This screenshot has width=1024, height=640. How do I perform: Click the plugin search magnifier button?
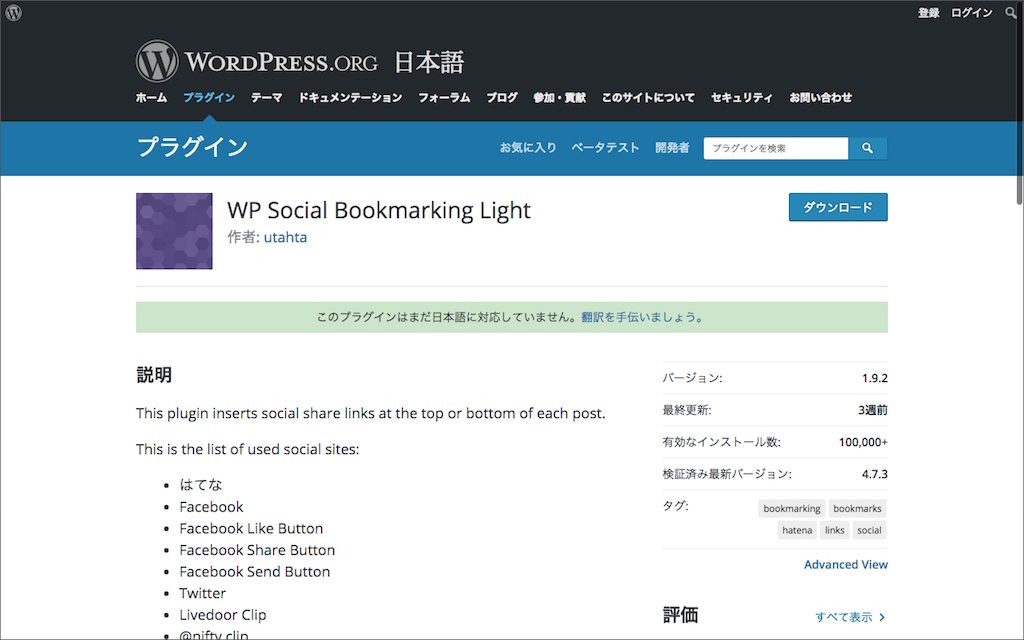867,148
